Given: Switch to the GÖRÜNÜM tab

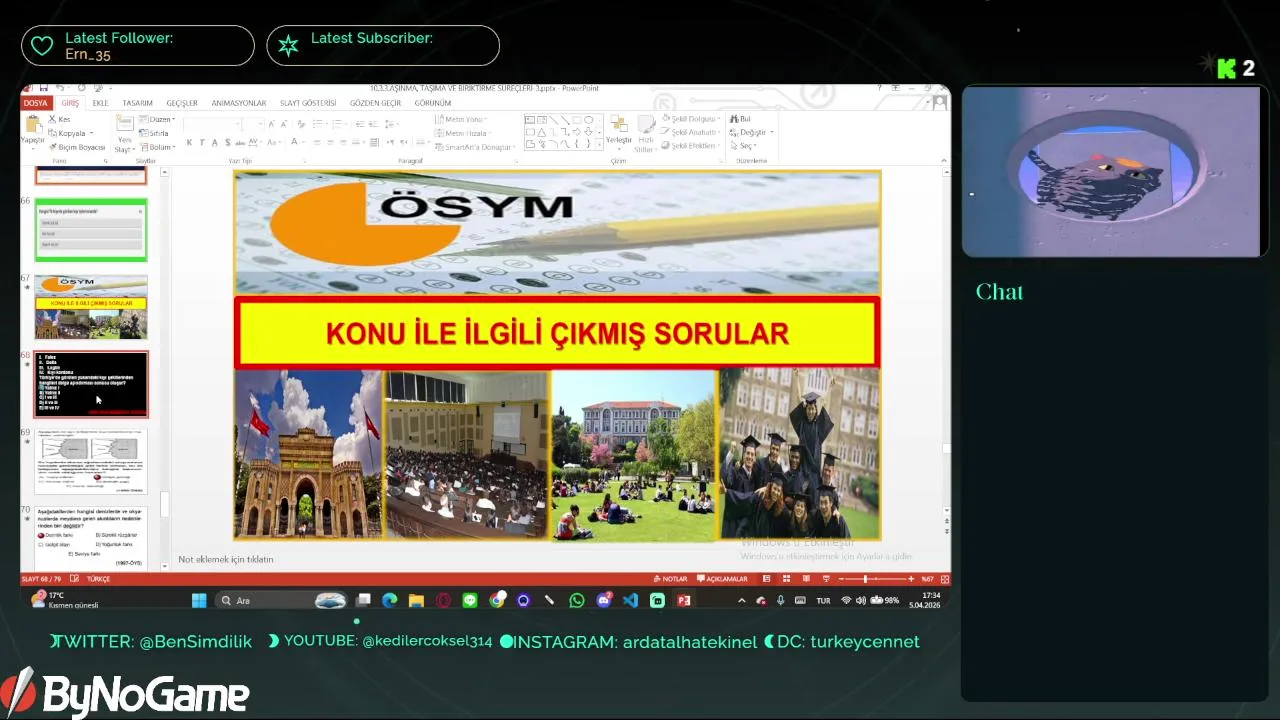Looking at the screenshot, I should click(432, 103).
